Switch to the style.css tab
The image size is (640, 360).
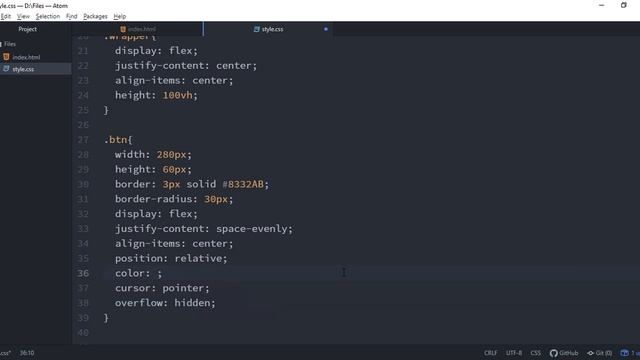268,29
